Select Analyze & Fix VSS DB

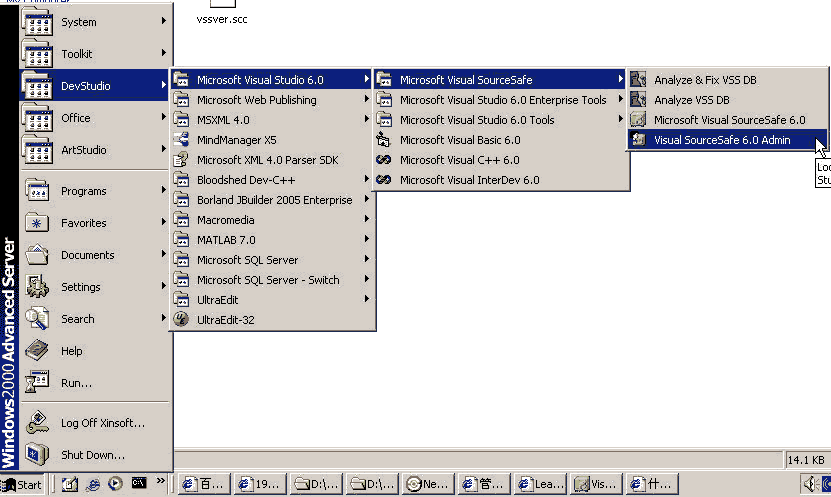point(727,80)
